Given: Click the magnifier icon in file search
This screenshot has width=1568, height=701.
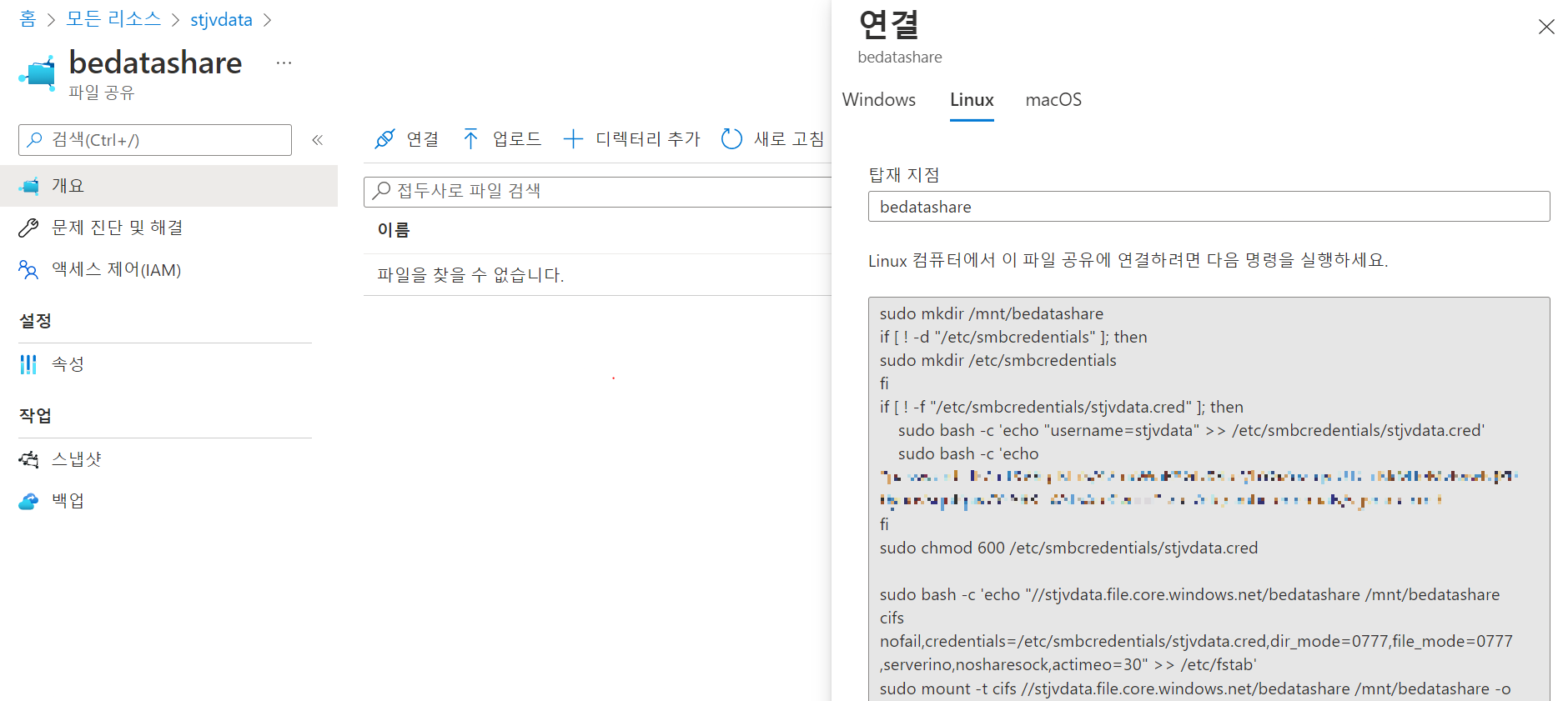Looking at the screenshot, I should pos(381,191).
